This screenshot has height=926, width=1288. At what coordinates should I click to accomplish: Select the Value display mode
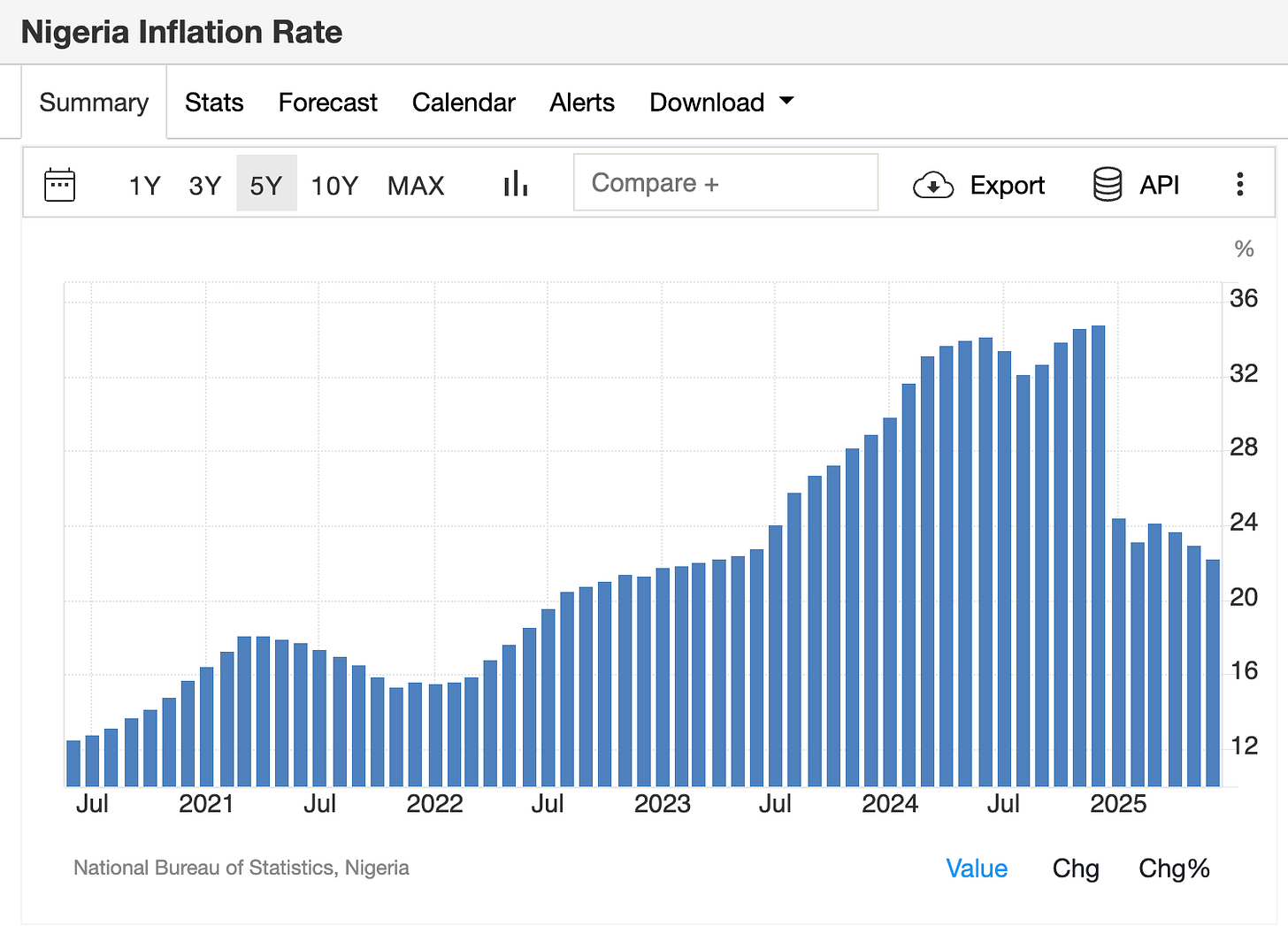point(977,869)
